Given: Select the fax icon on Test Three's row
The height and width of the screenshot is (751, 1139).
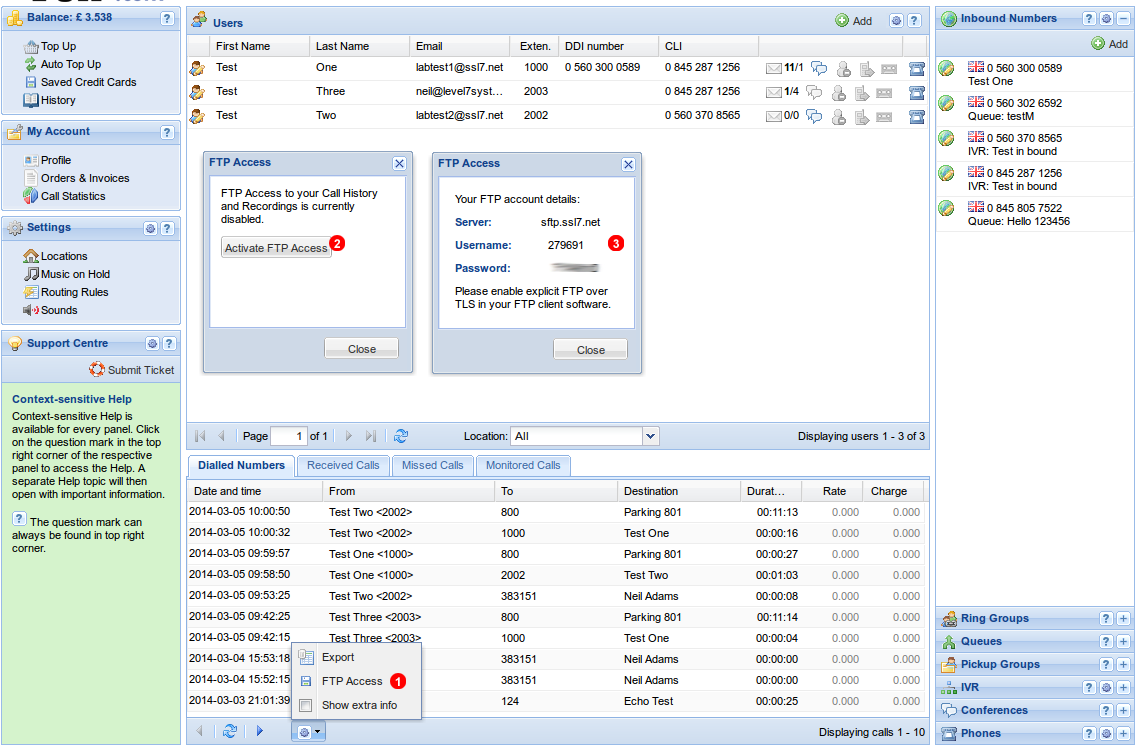Looking at the screenshot, I should pos(917,91).
